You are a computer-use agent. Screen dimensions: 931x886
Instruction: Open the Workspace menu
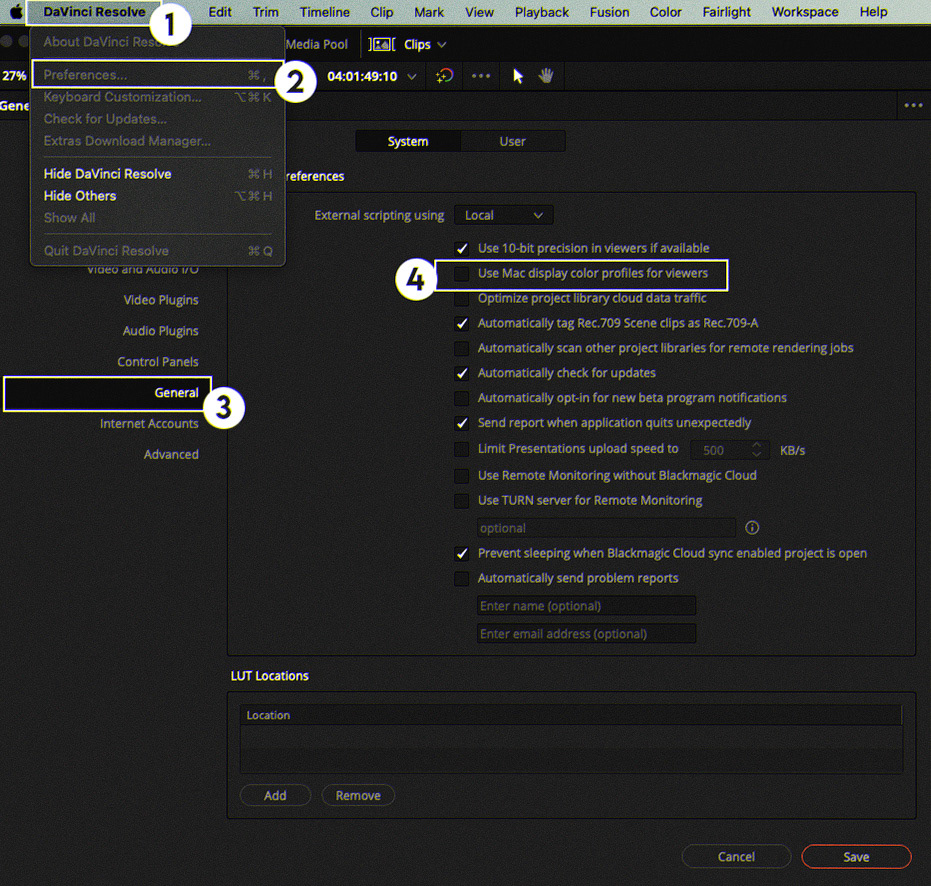tap(805, 12)
